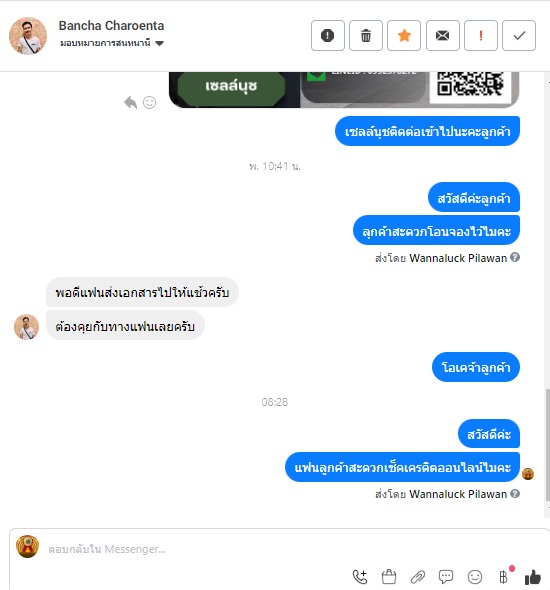Viewport: 550px width, 590px height.
Task: Open Bancha Charoenta profile picture
Action: coord(28,36)
